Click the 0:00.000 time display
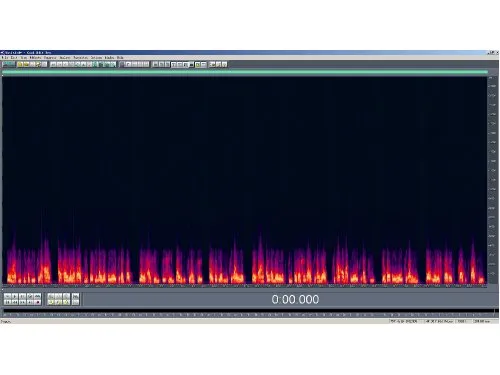Screen dimensions: 500x375 295,299
